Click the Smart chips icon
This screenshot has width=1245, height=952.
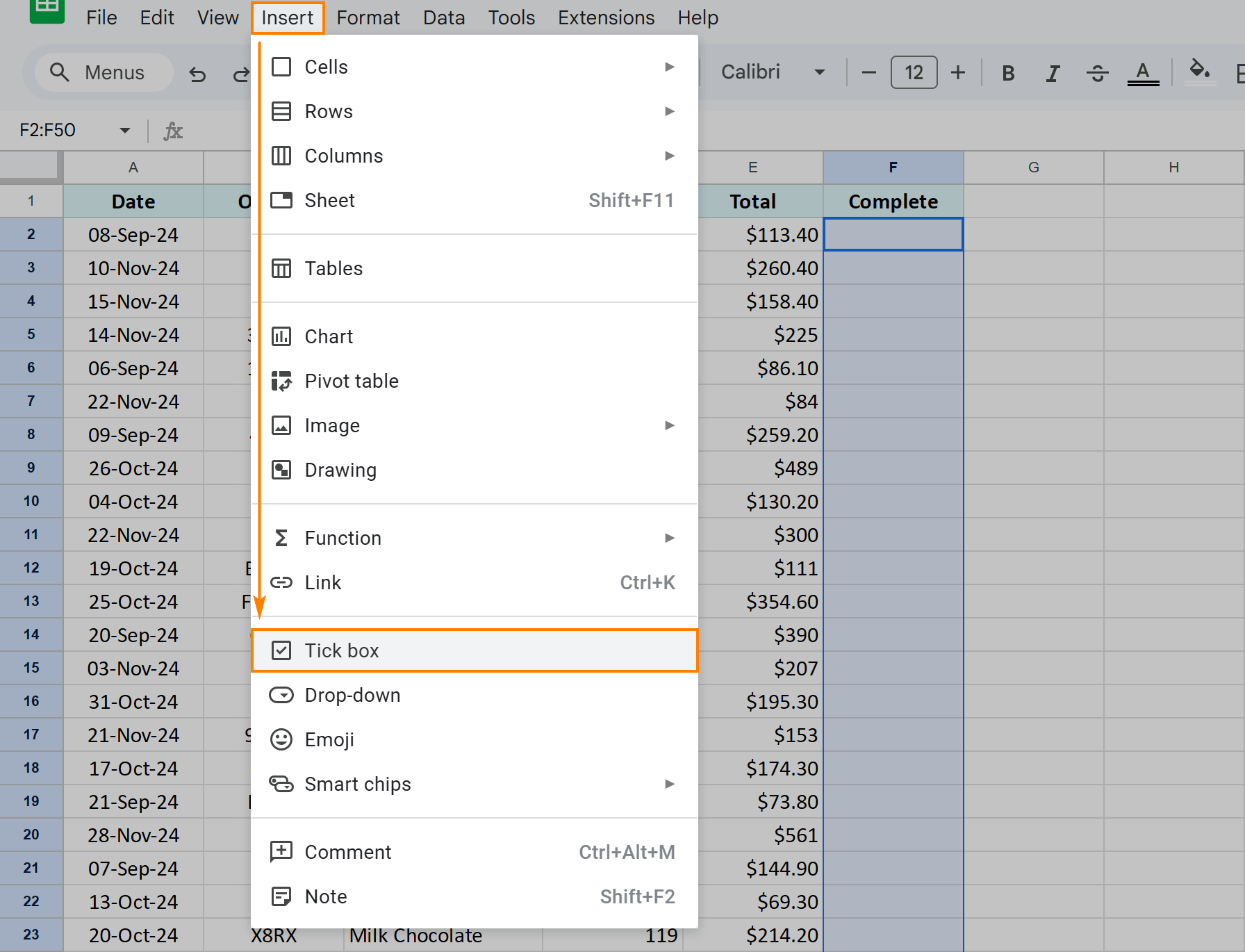pos(281,784)
